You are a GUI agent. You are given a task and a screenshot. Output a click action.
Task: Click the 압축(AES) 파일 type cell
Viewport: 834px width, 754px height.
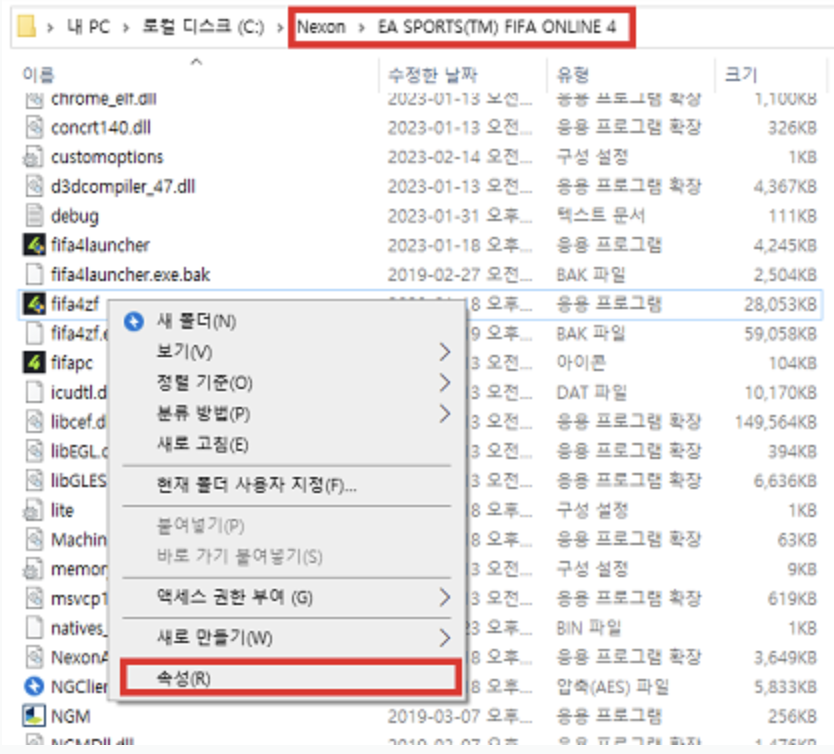coord(613,687)
